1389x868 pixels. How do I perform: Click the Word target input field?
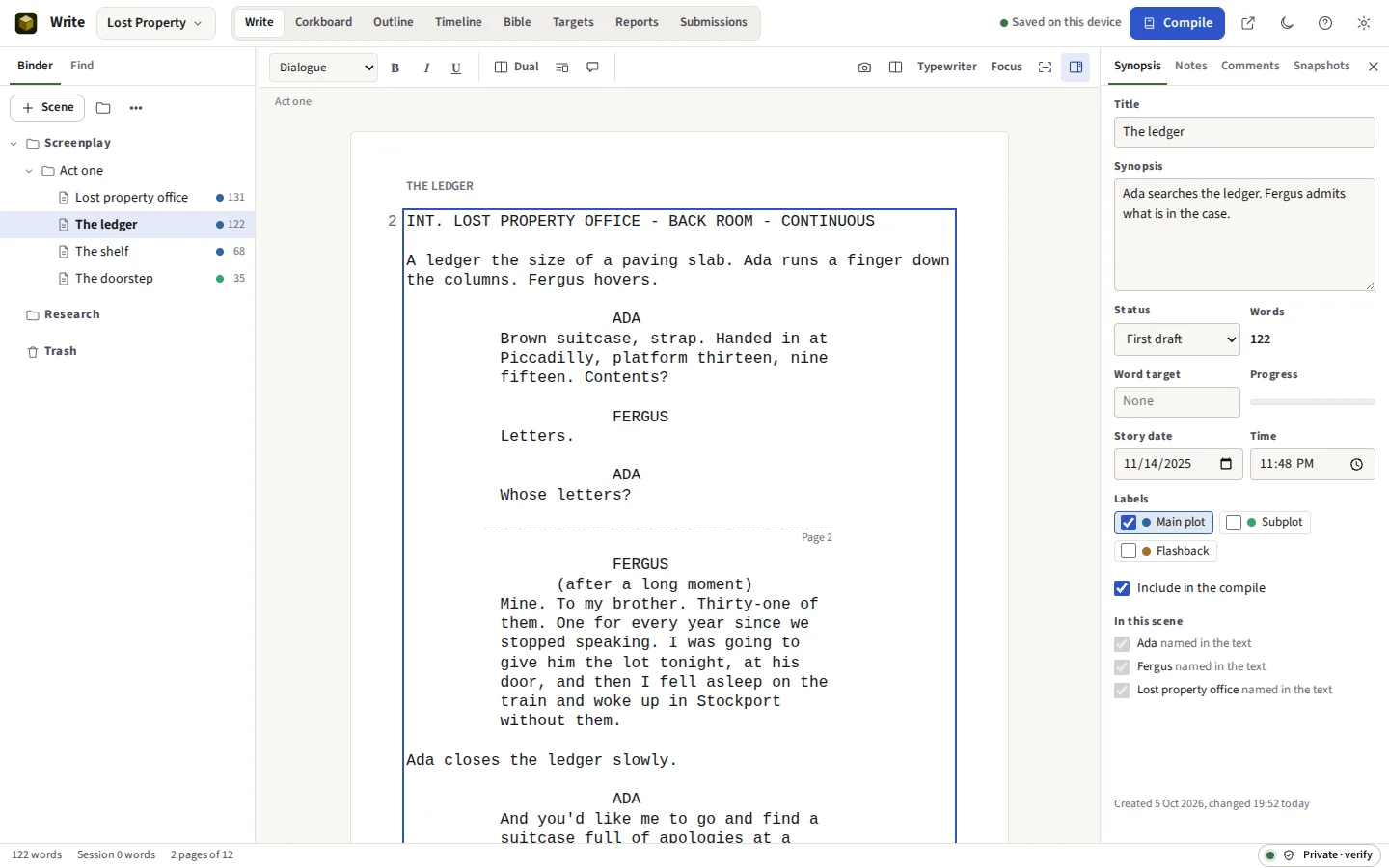click(1177, 402)
